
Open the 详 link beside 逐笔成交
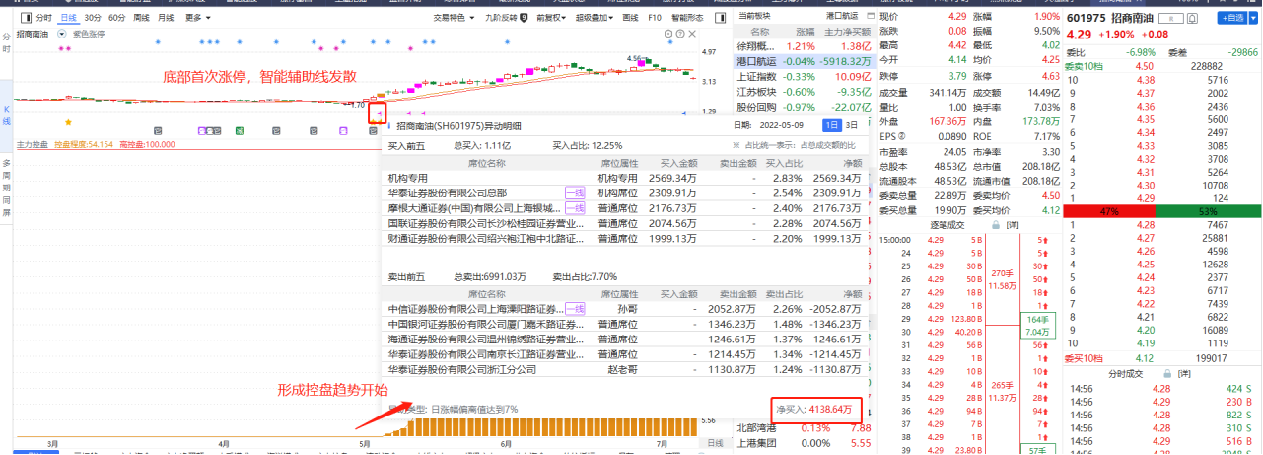click(x=1014, y=225)
